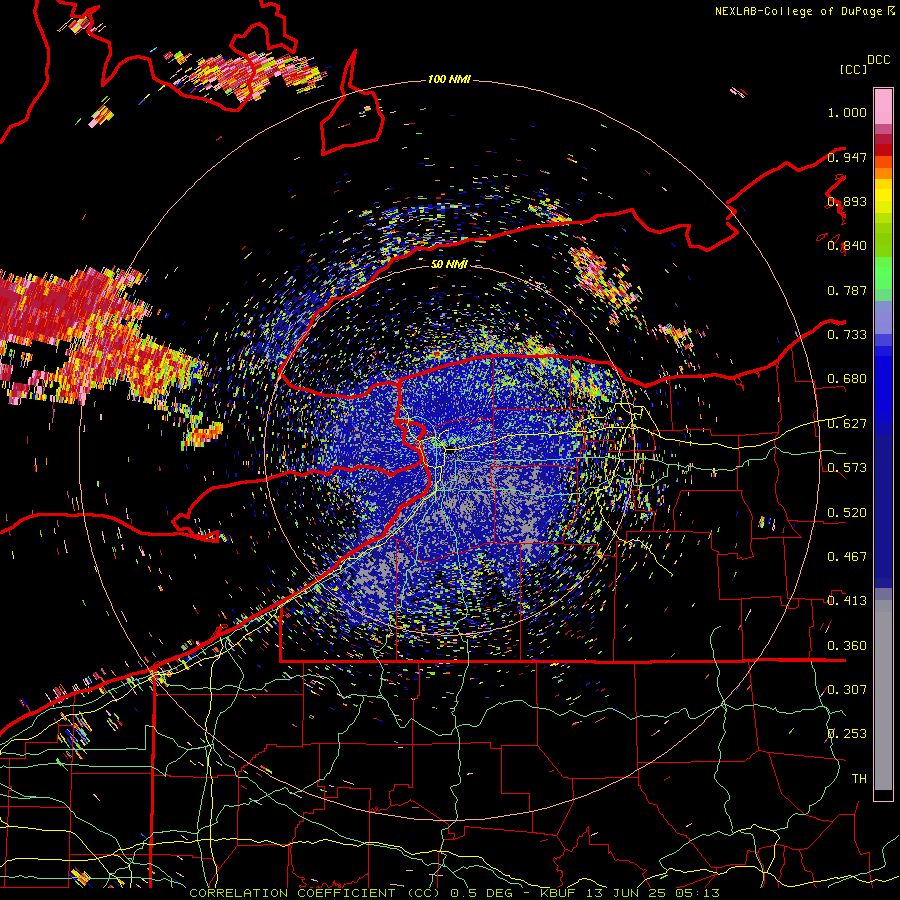Select the 0.307 legend value
The width and height of the screenshot is (900, 900).
pyautogui.click(x=847, y=690)
